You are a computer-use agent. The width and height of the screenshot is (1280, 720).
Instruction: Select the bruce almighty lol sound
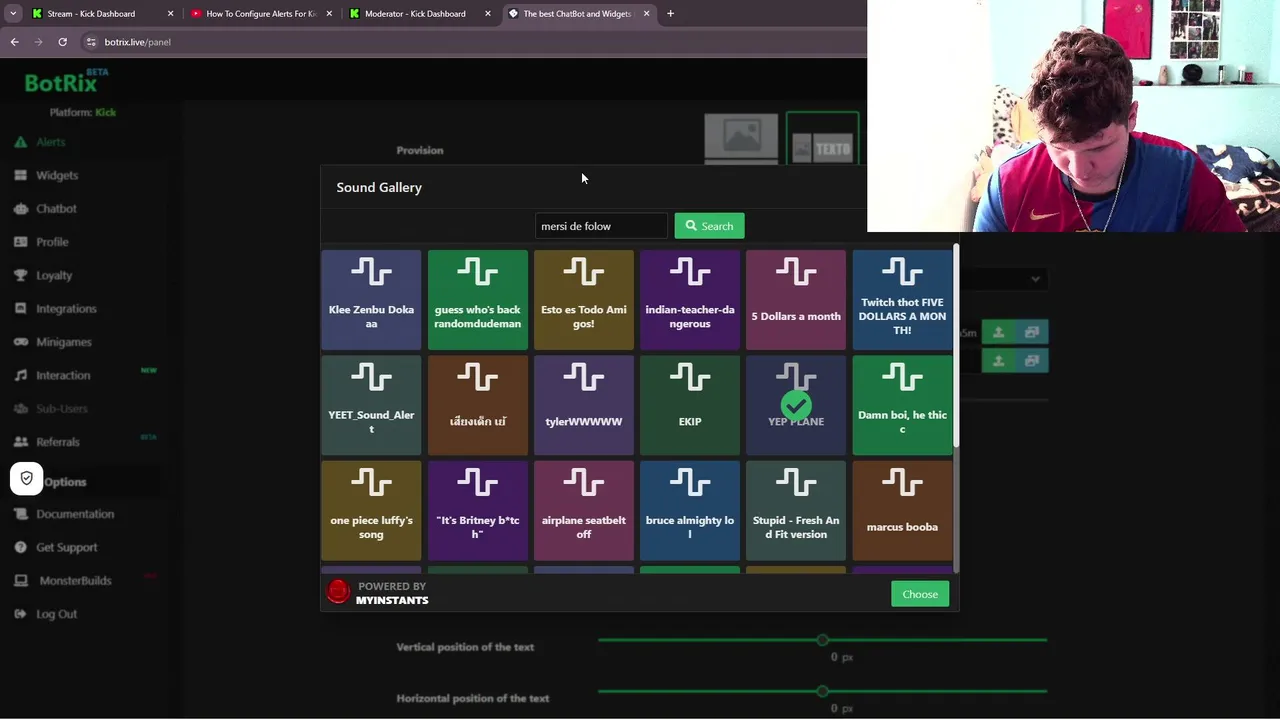tap(690, 510)
